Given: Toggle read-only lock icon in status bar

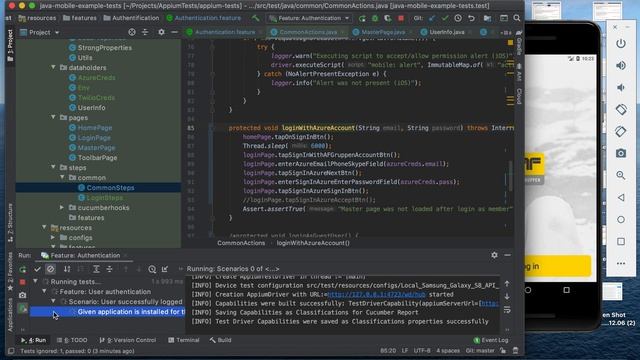Looking at the screenshot, I should click(x=503, y=351).
